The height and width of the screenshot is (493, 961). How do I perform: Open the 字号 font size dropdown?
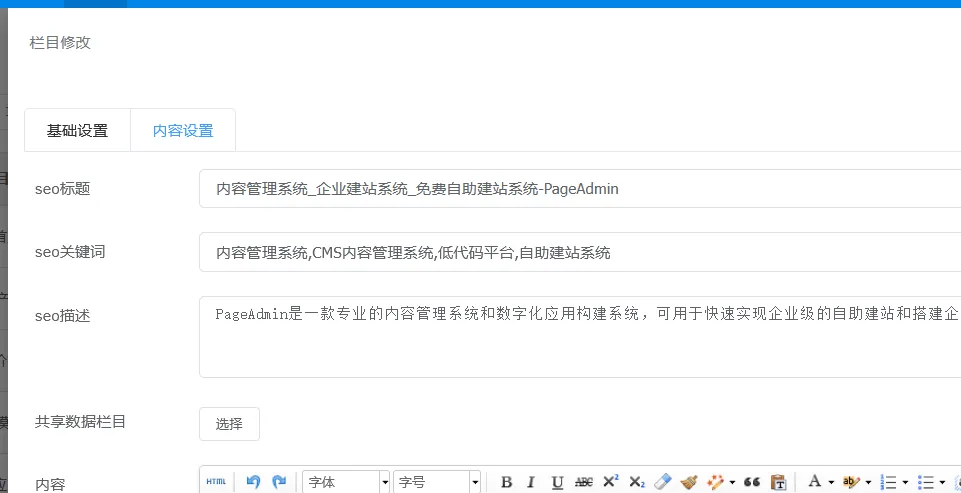(x=437, y=483)
